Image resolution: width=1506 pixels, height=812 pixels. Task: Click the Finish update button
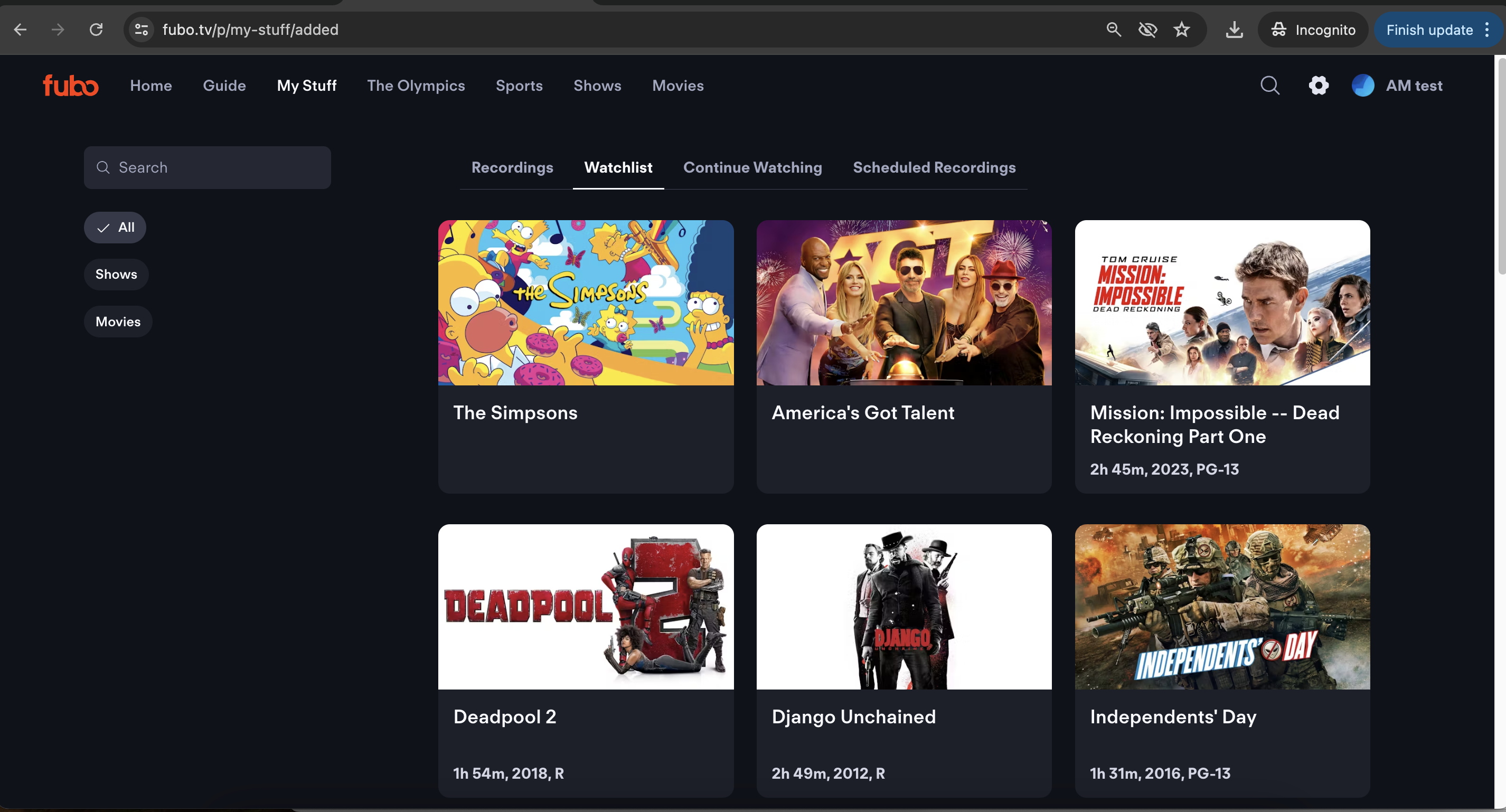click(1429, 30)
